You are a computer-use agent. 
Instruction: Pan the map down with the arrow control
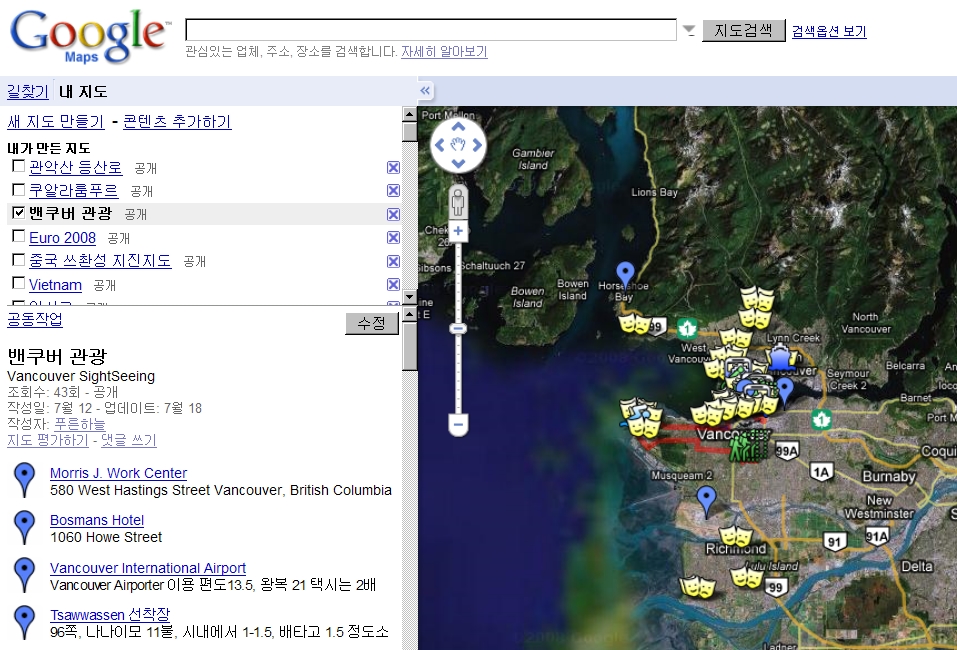[x=458, y=164]
